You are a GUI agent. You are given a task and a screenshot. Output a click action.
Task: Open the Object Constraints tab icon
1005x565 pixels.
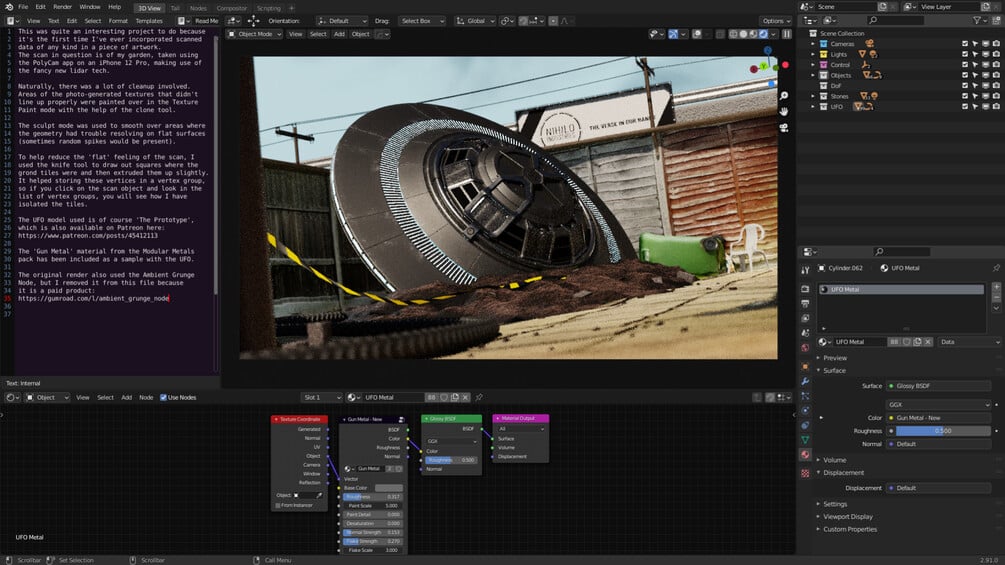pos(805,425)
